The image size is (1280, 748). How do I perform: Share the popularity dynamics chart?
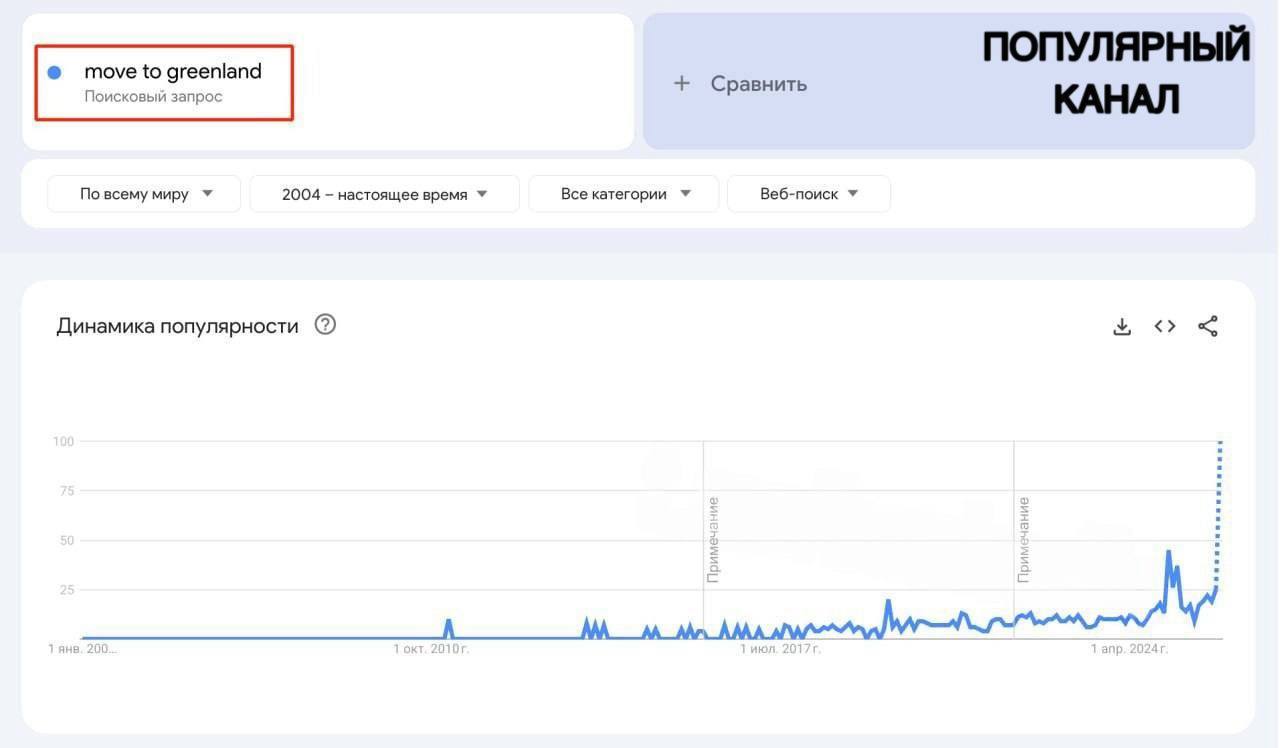click(x=1208, y=326)
